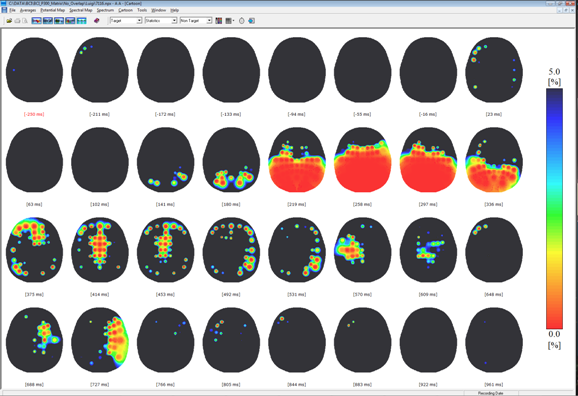Click the print preview icon

pyautogui.click(x=25, y=21)
